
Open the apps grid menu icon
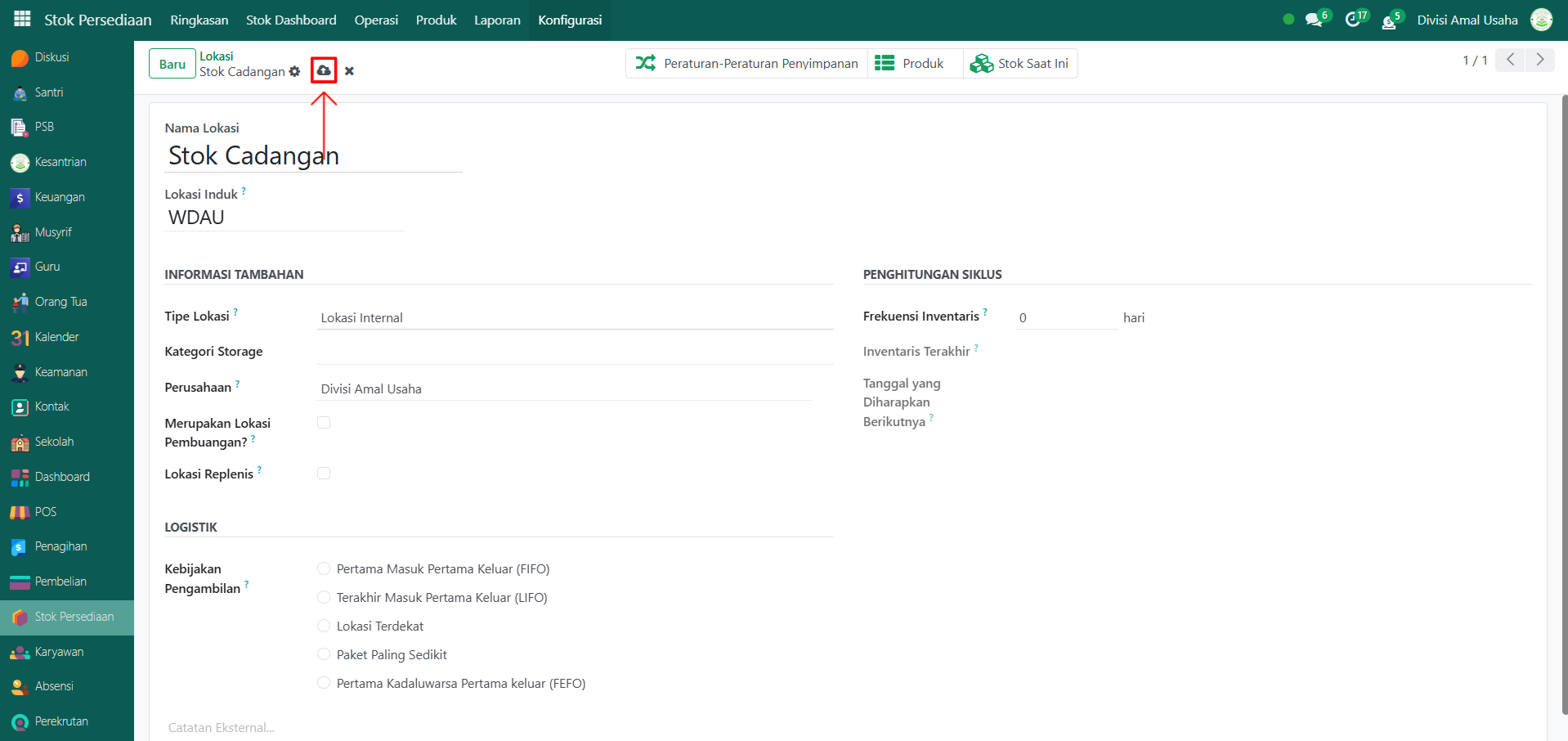pyautogui.click(x=22, y=19)
